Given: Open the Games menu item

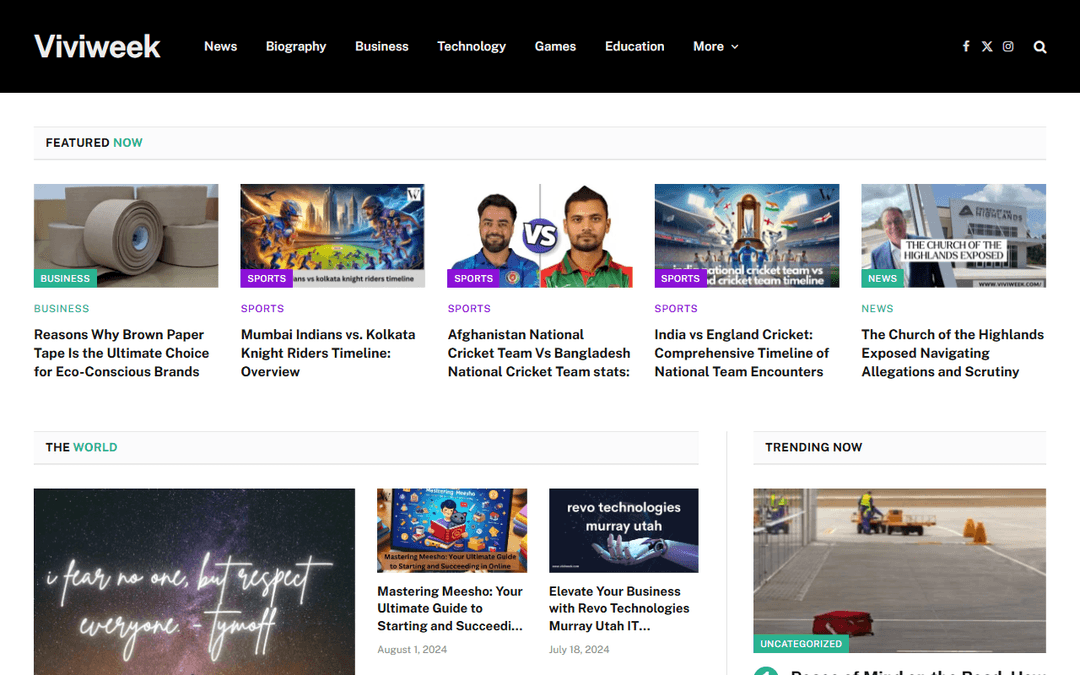Looking at the screenshot, I should [555, 46].
